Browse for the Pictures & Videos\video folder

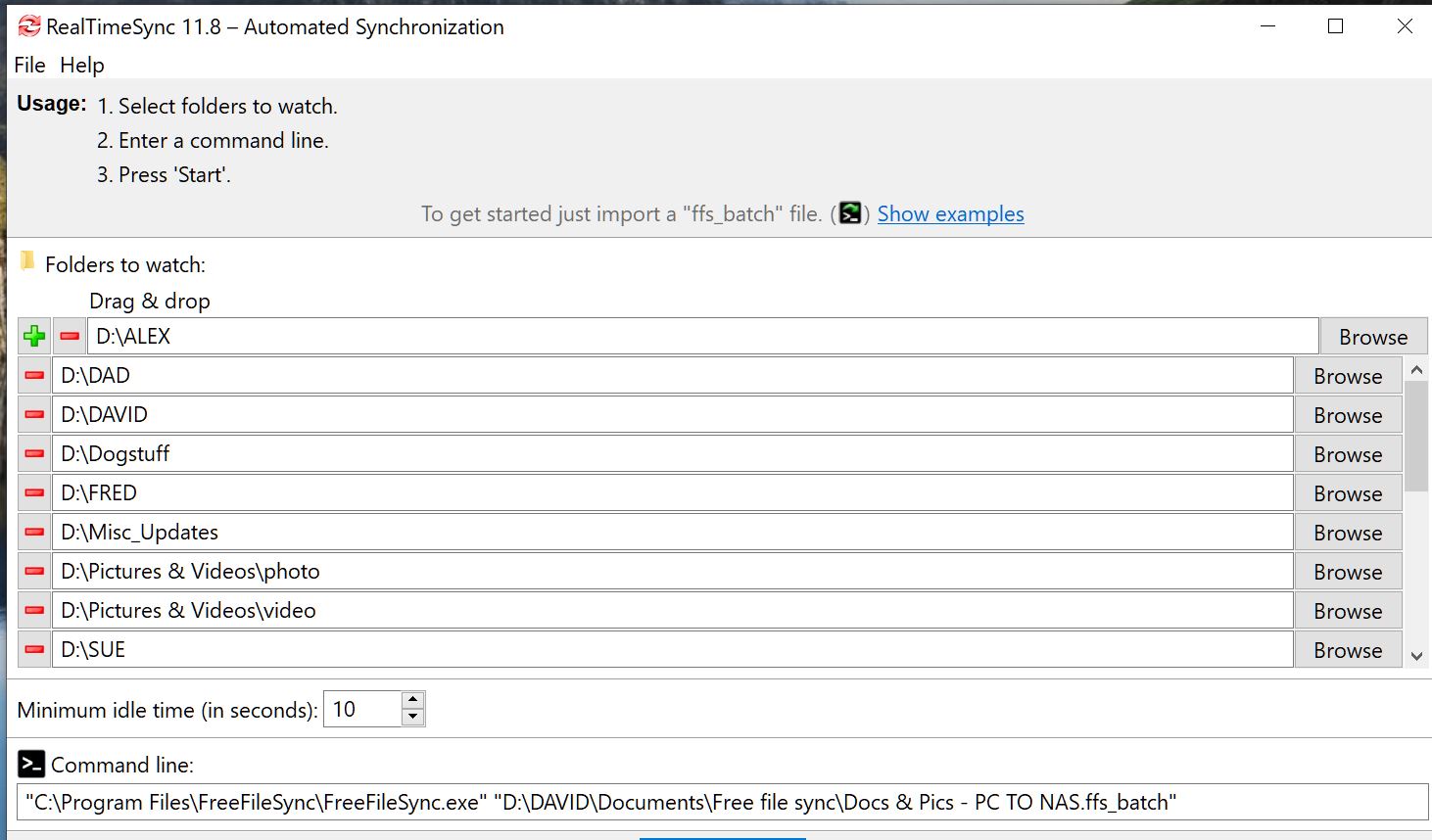(x=1348, y=611)
